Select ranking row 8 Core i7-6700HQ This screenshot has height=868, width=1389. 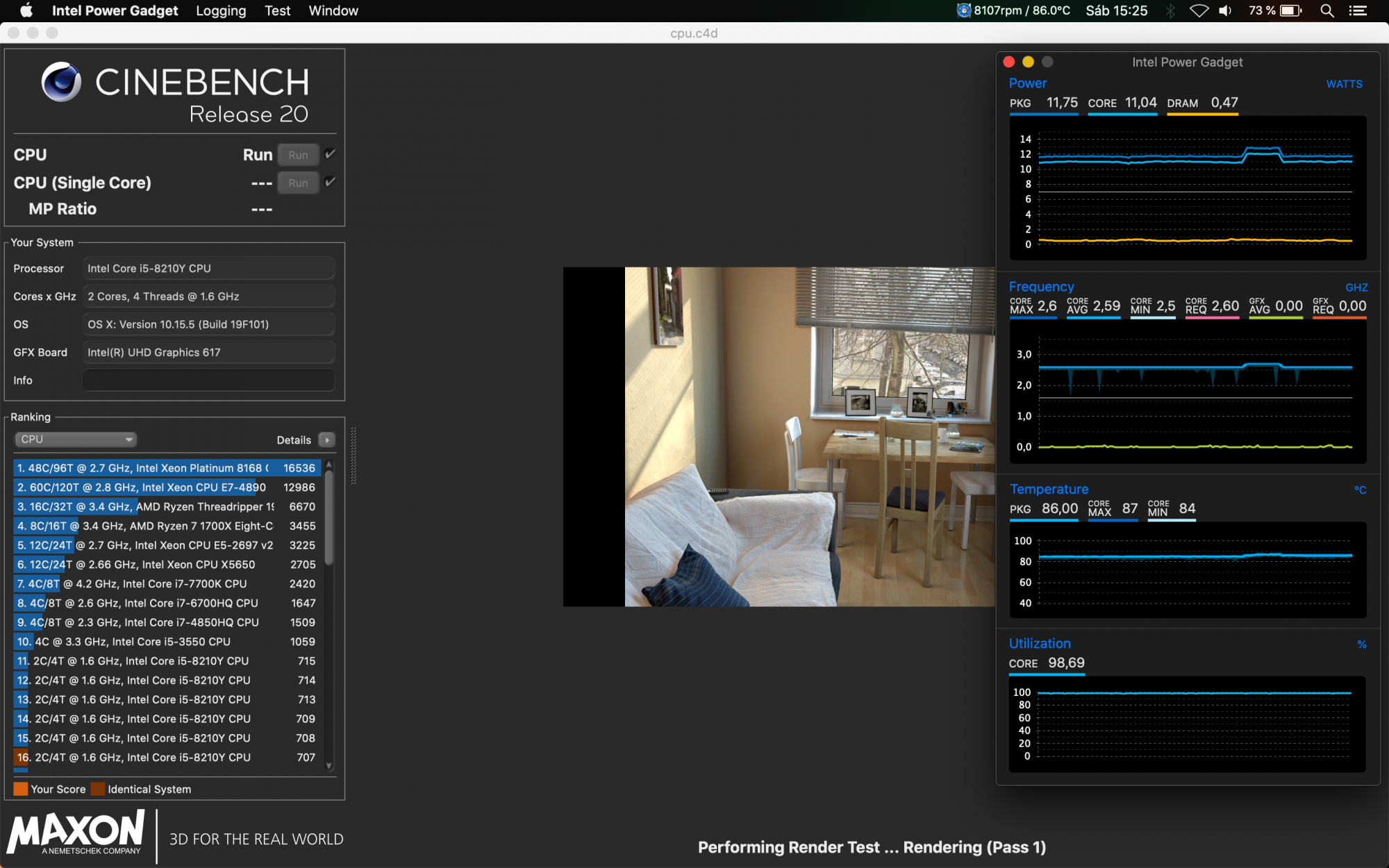[167, 603]
